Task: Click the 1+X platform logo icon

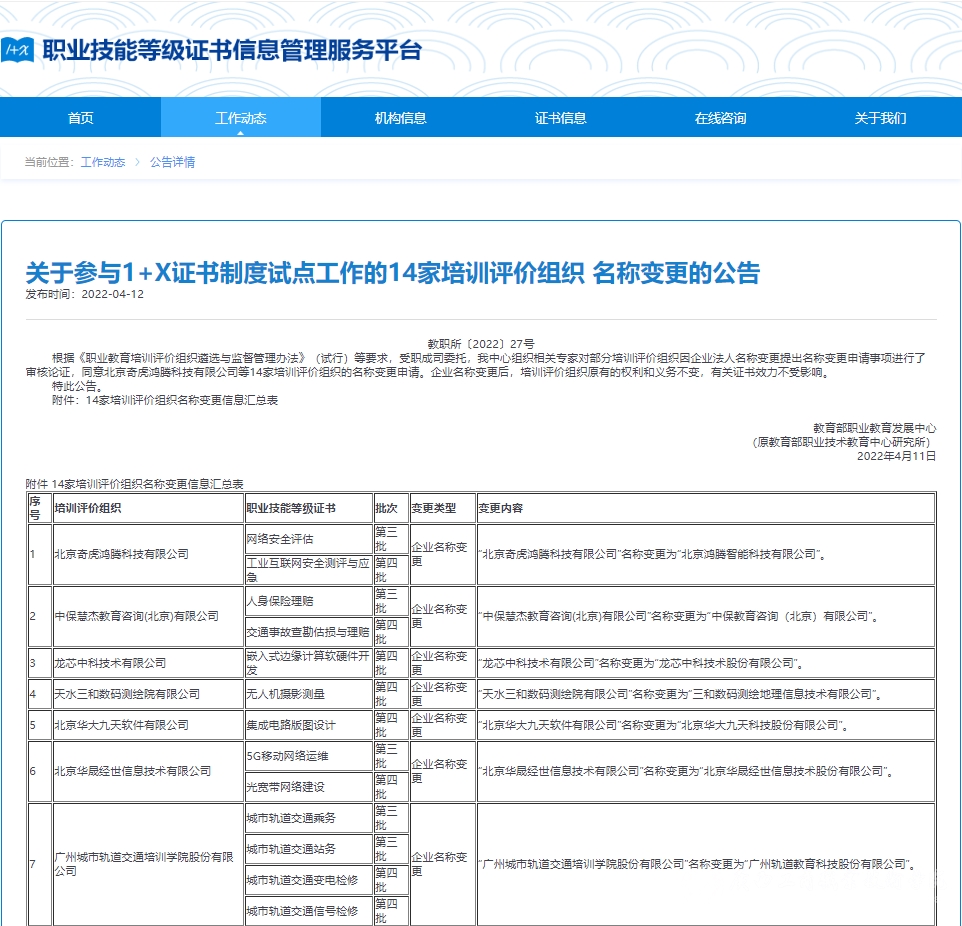Action: click(x=17, y=50)
